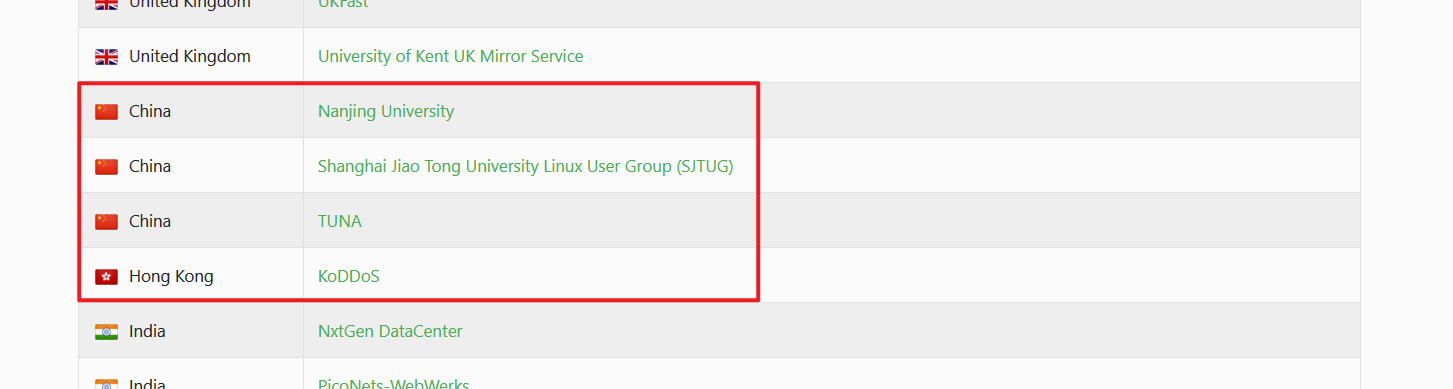The image size is (1453, 389).
Task: Open the KoDDoS mirror link
Action: click(x=349, y=276)
